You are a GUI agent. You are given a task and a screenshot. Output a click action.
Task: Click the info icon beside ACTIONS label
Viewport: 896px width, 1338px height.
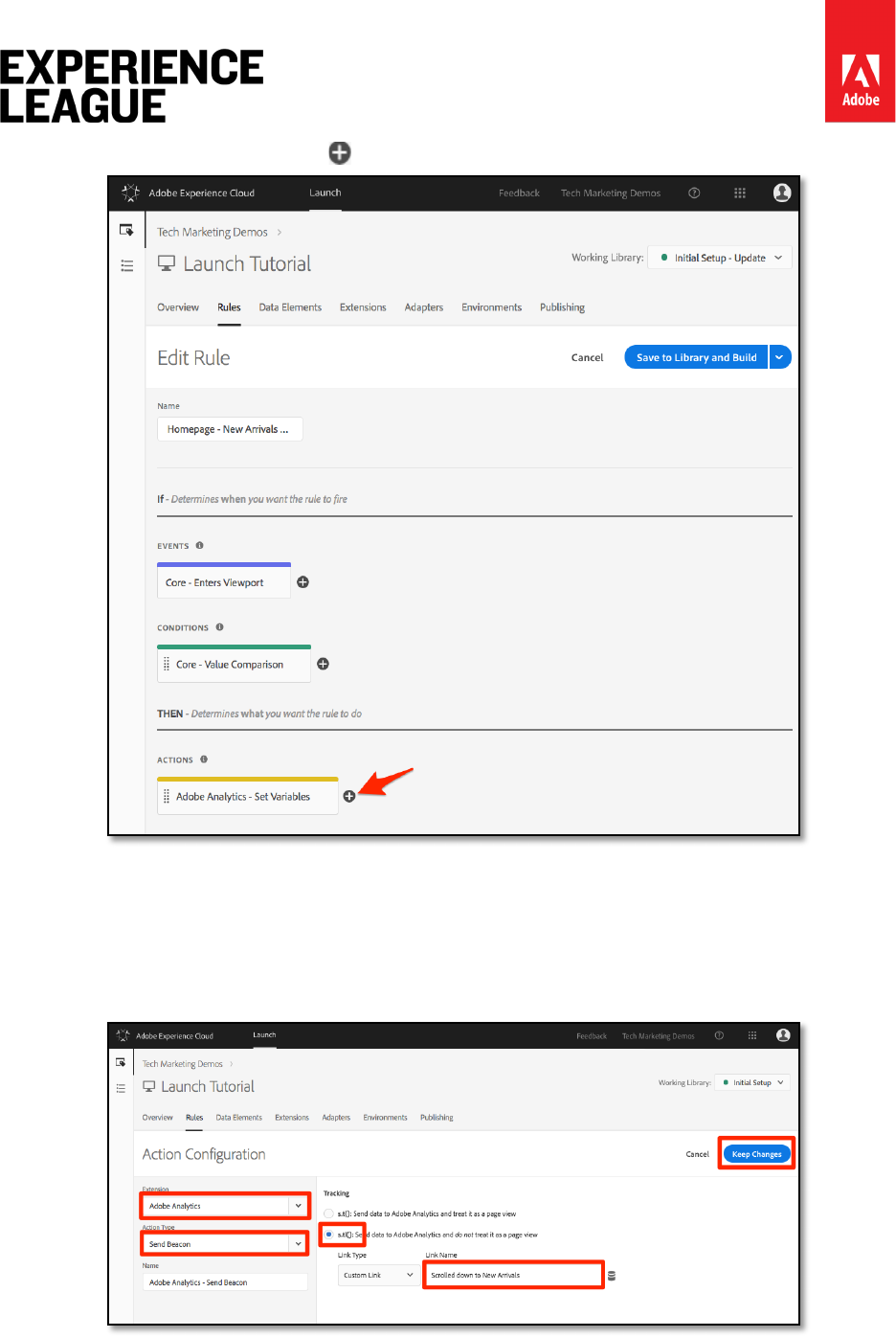(x=204, y=760)
